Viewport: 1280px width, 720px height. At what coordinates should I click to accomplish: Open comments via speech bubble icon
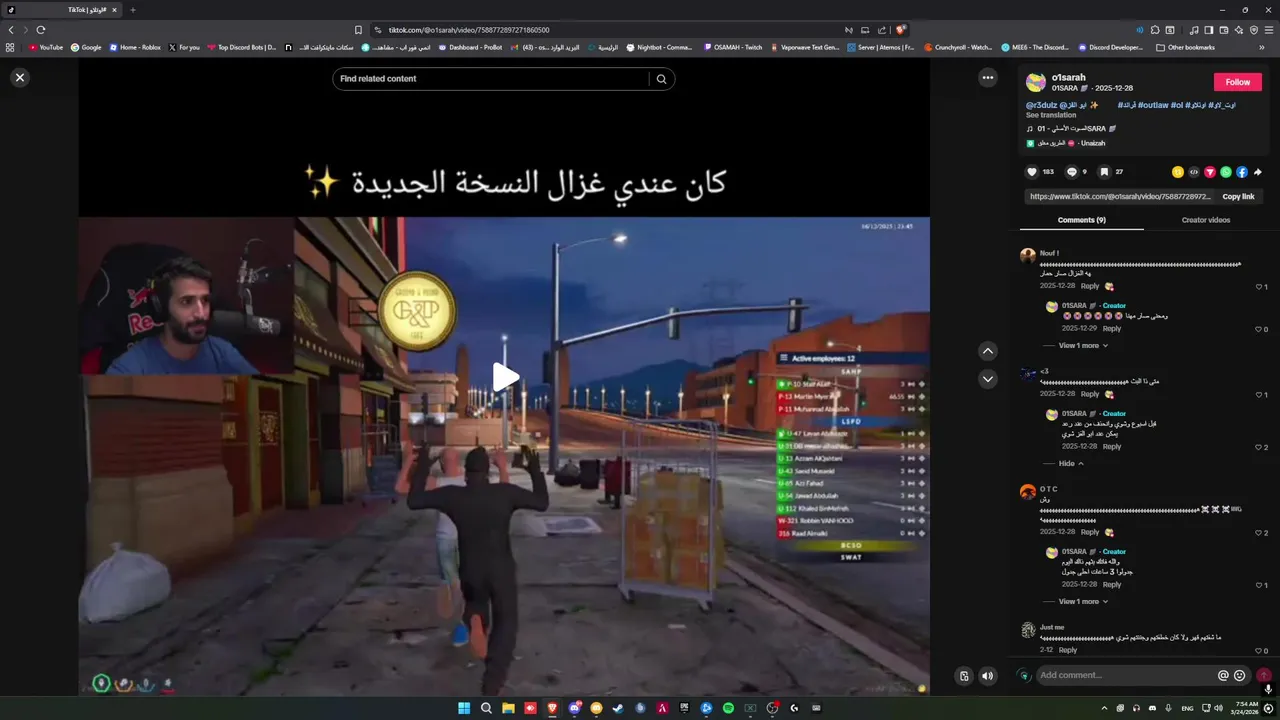[1072, 172]
